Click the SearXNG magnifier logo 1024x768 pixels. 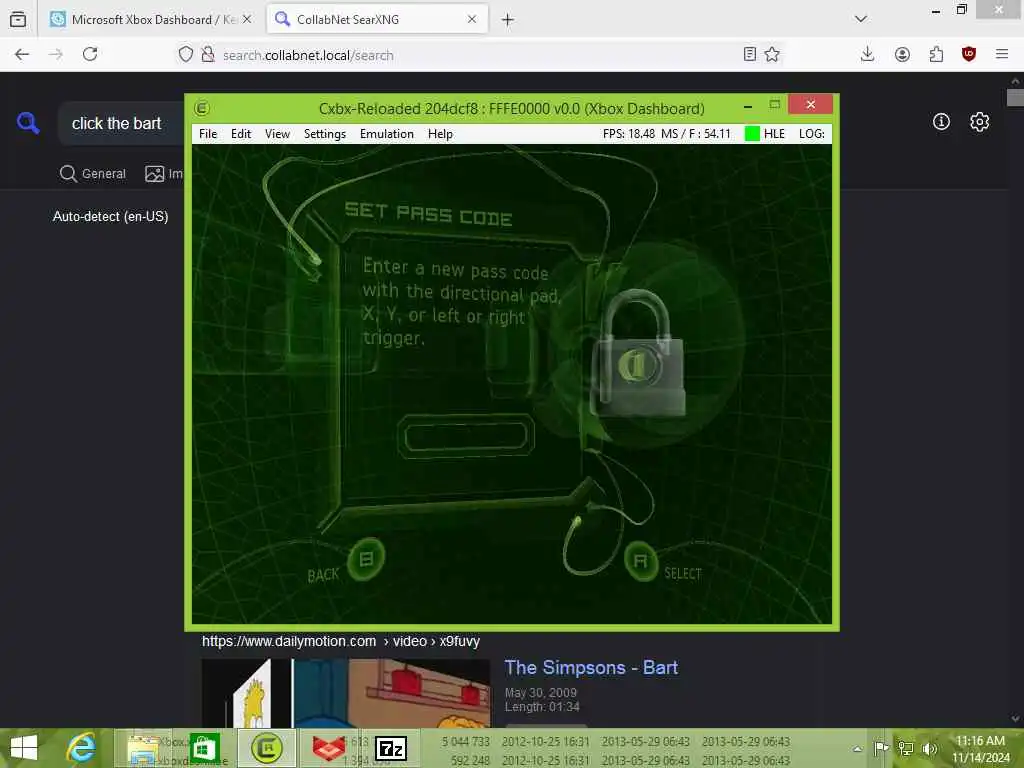point(28,122)
